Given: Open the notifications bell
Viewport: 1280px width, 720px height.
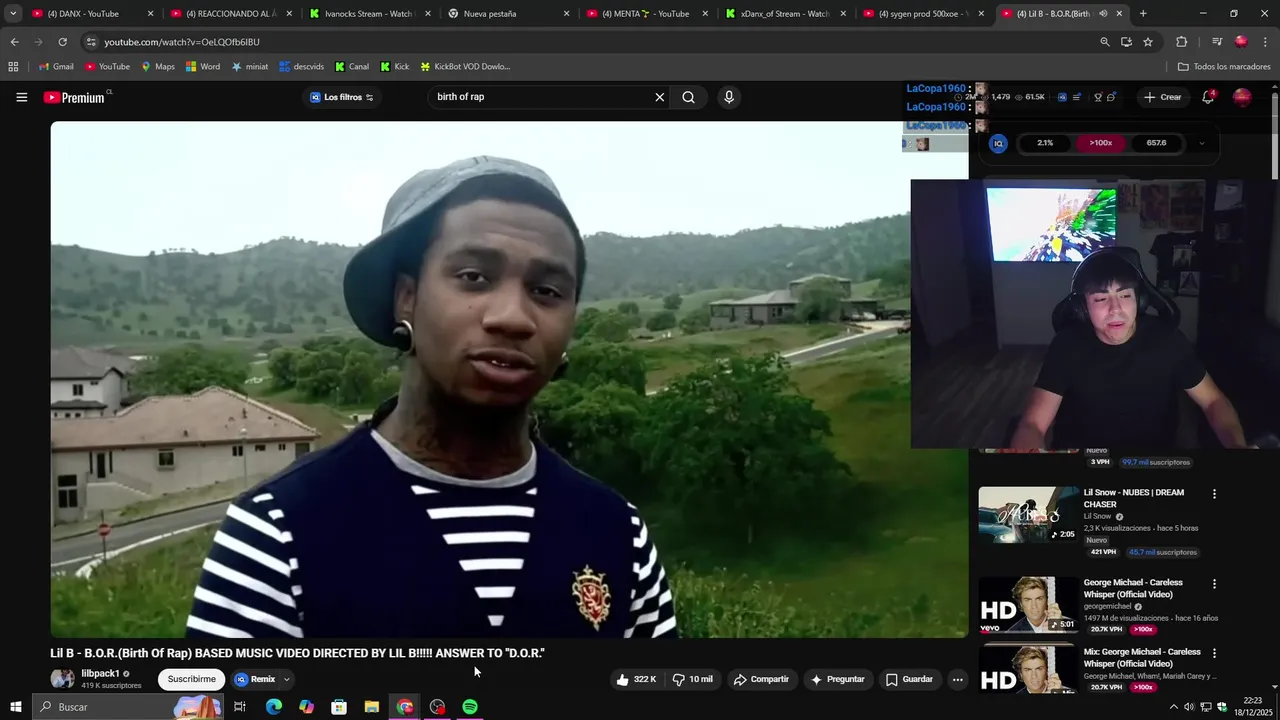Looking at the screenshot, I should tap(1208, 97).
